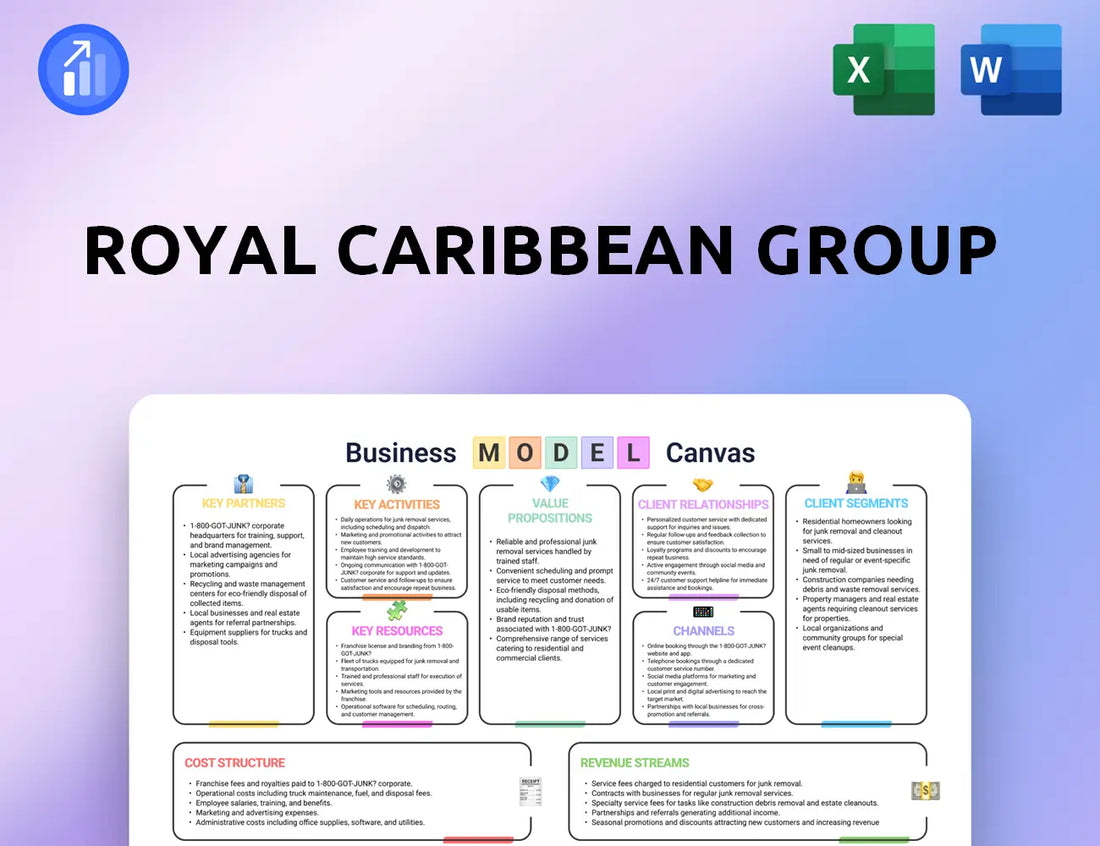This screenshot has width=1100, height=846.
Task: Click the word Canvas in canvas title
Action: click(x=710, y=453)
